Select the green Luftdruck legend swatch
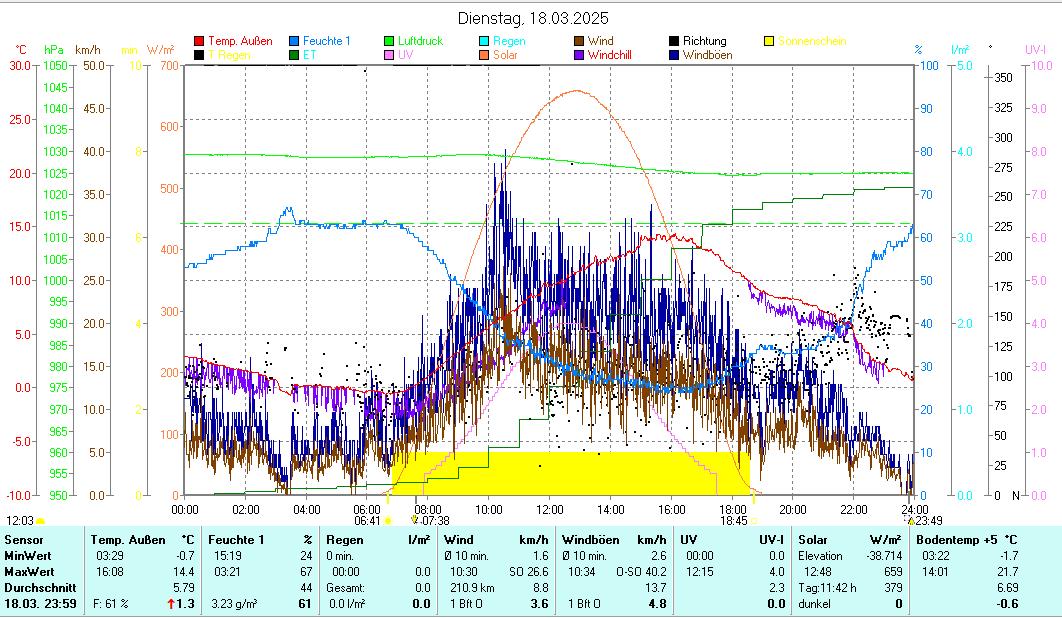The height and width of the screenshot is (618, 1062). [389, 41]
